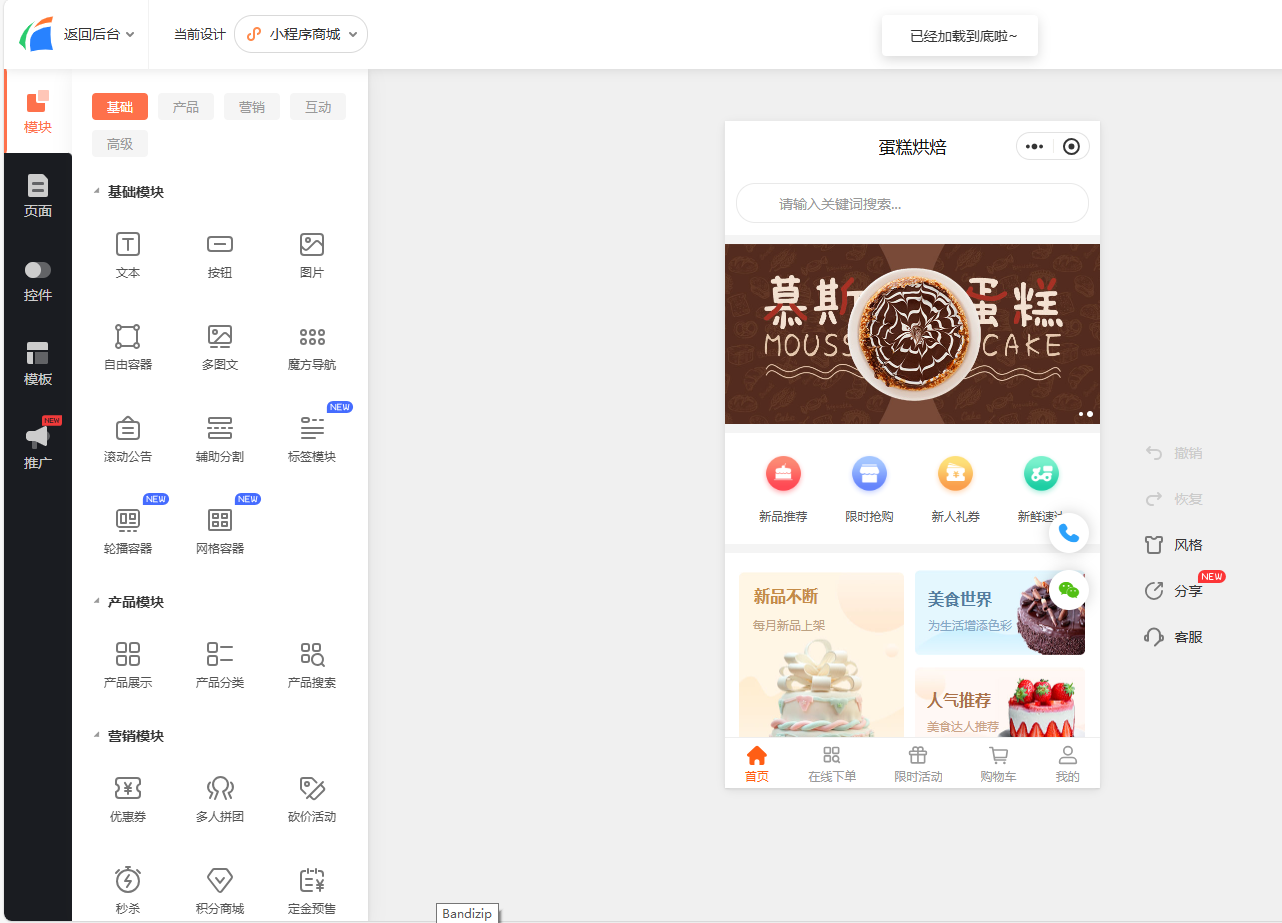This screenshot has width=1282, height=923.
Task: Tap the 购物车 tab in preview
Action: 998,764
